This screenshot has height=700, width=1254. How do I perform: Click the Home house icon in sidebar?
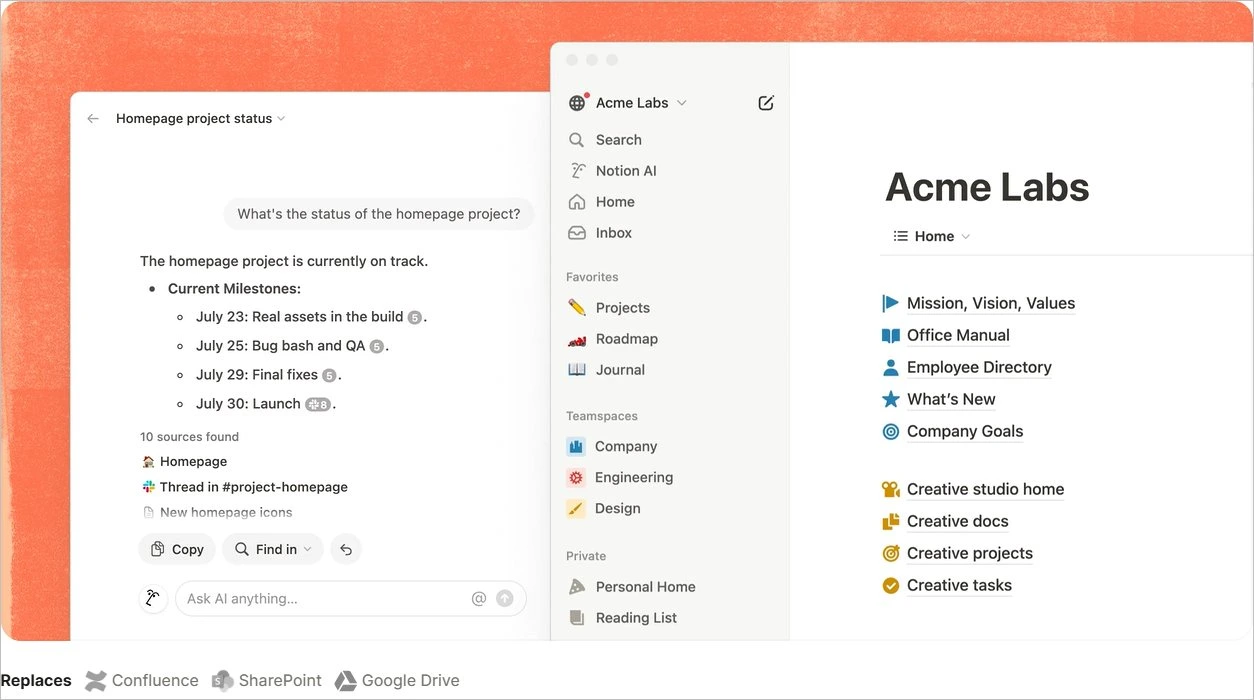coord(577,202)
